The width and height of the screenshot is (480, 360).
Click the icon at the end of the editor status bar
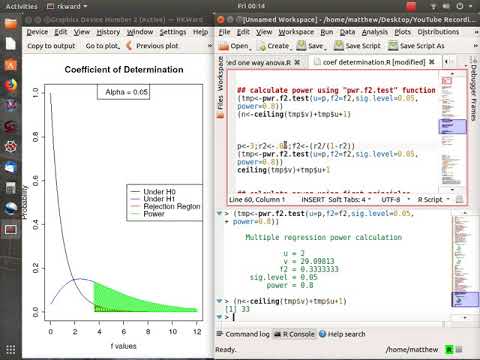pyautogui.click(x=459, y=199)
